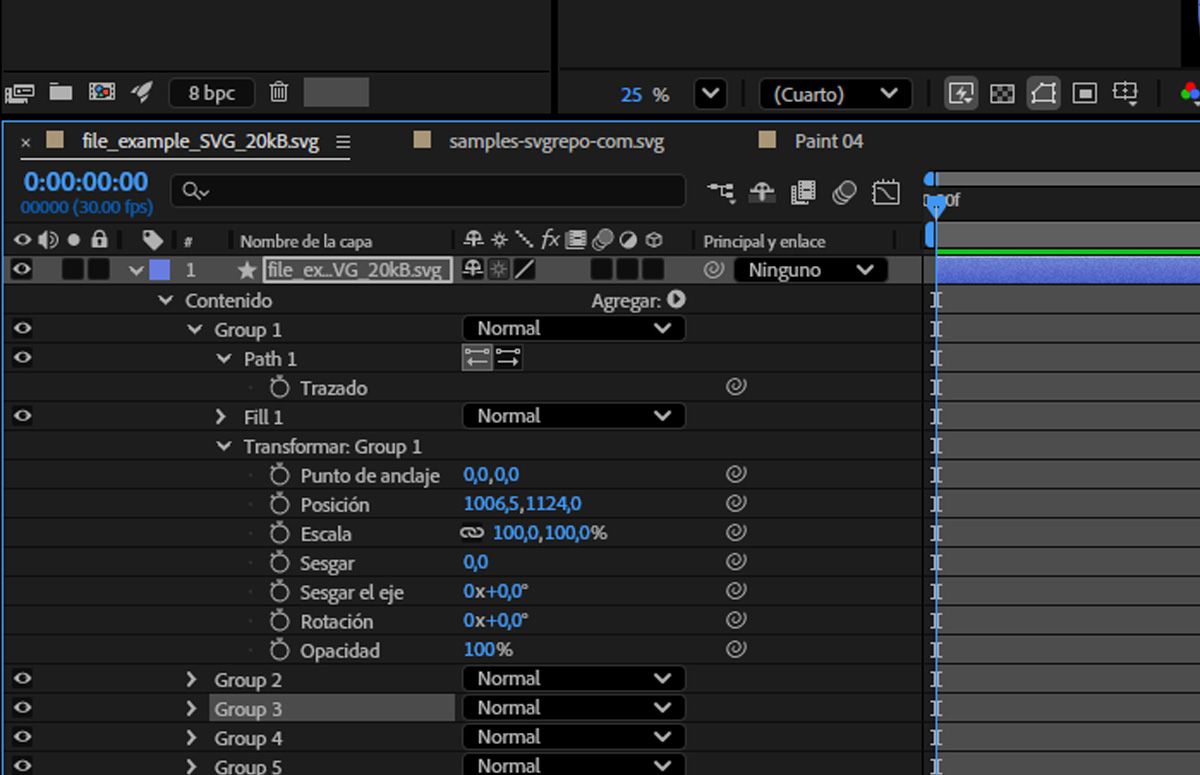Enable frame blending for the composition
Image resolution: width=1200 pixels, height=775 pixels.
(803, 192)
